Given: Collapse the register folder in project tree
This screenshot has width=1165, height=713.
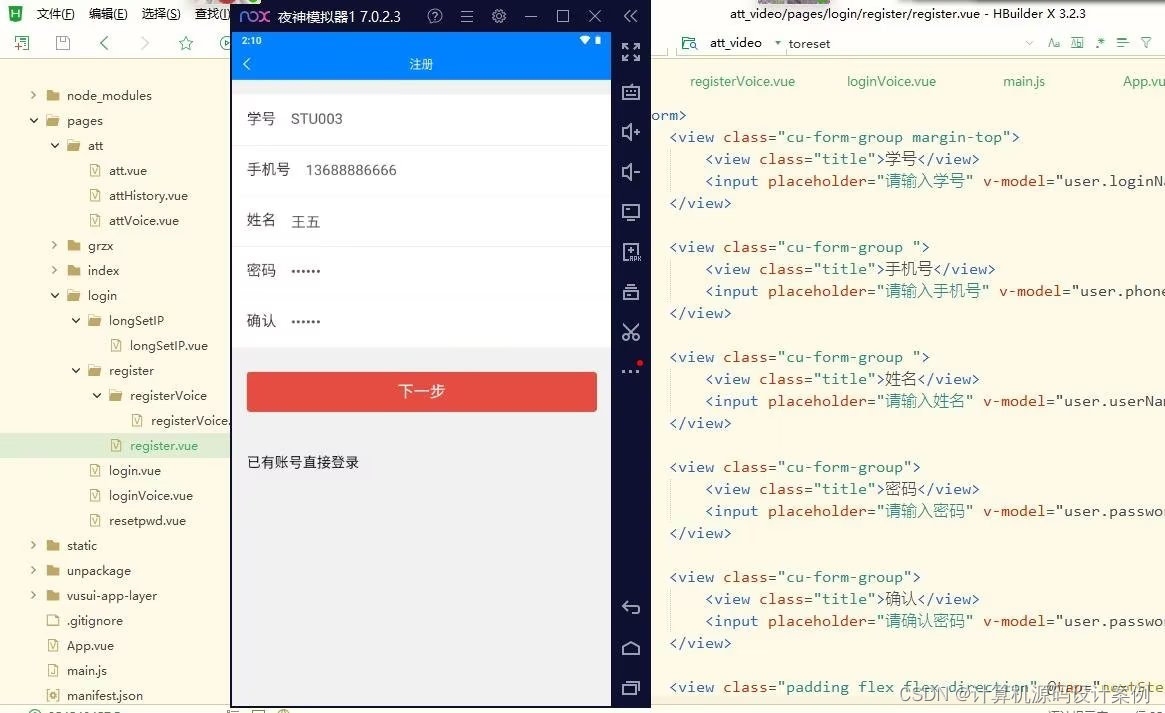Looking at the screenshot, I should tap(75, 370).
